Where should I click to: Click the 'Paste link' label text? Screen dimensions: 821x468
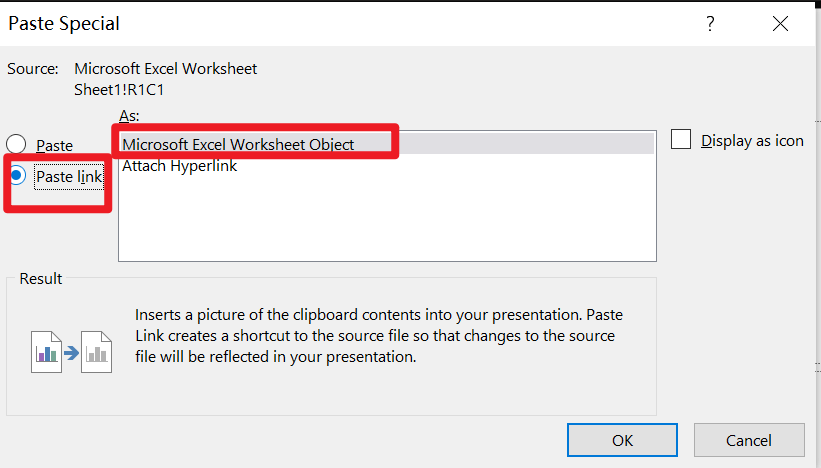(69, 177)
